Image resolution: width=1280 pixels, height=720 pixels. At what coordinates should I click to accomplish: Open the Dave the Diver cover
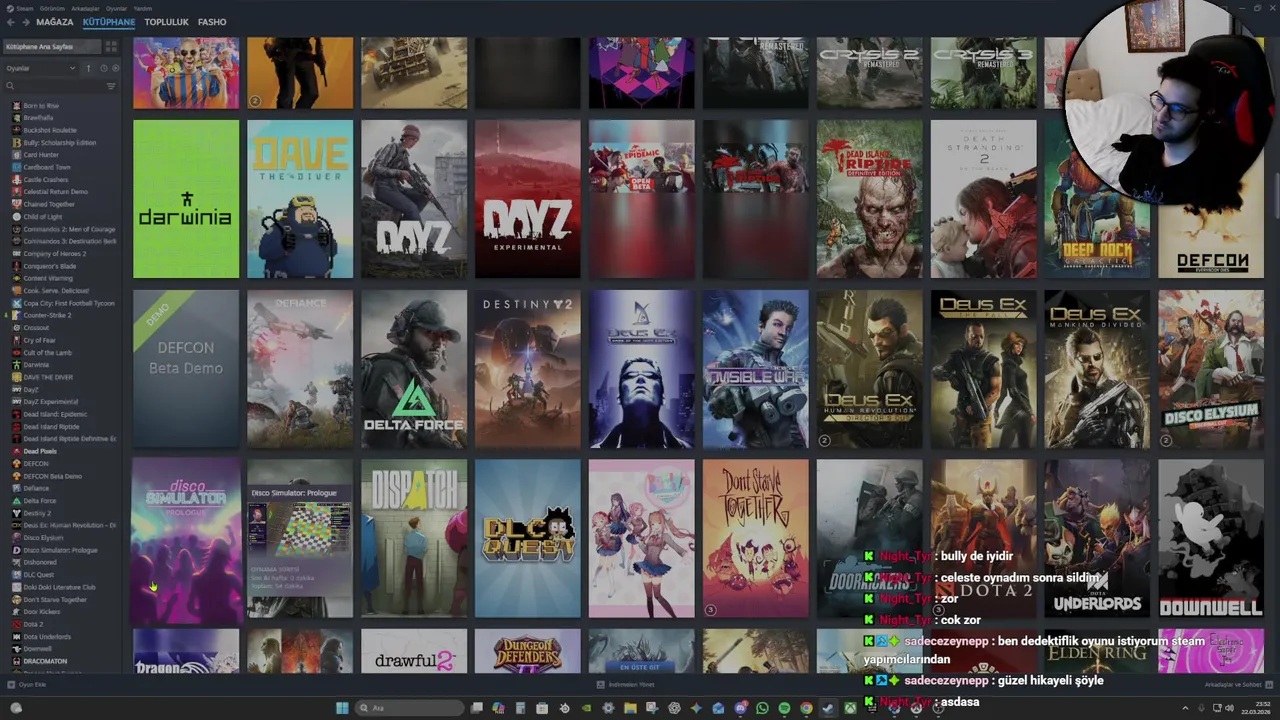[x=300, y=199]
